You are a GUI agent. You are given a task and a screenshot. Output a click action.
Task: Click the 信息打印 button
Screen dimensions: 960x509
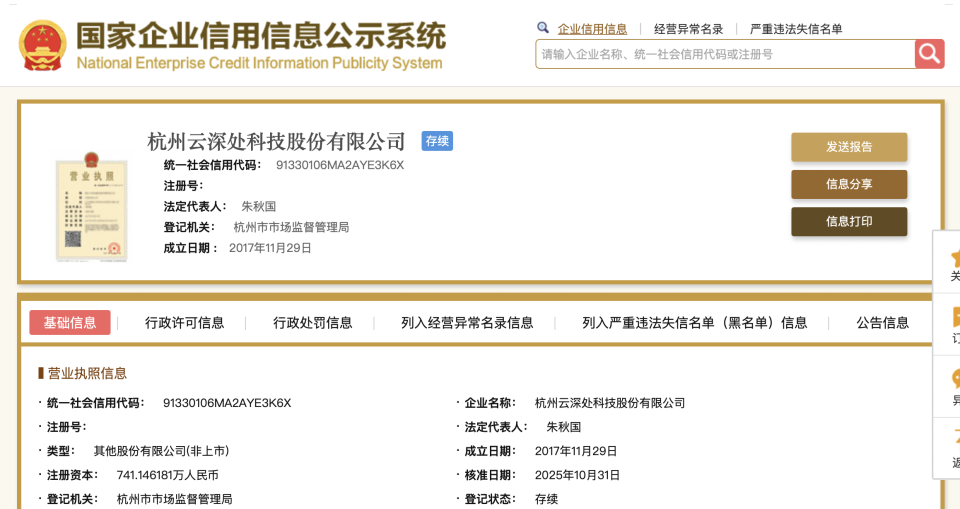coord(849,222)
